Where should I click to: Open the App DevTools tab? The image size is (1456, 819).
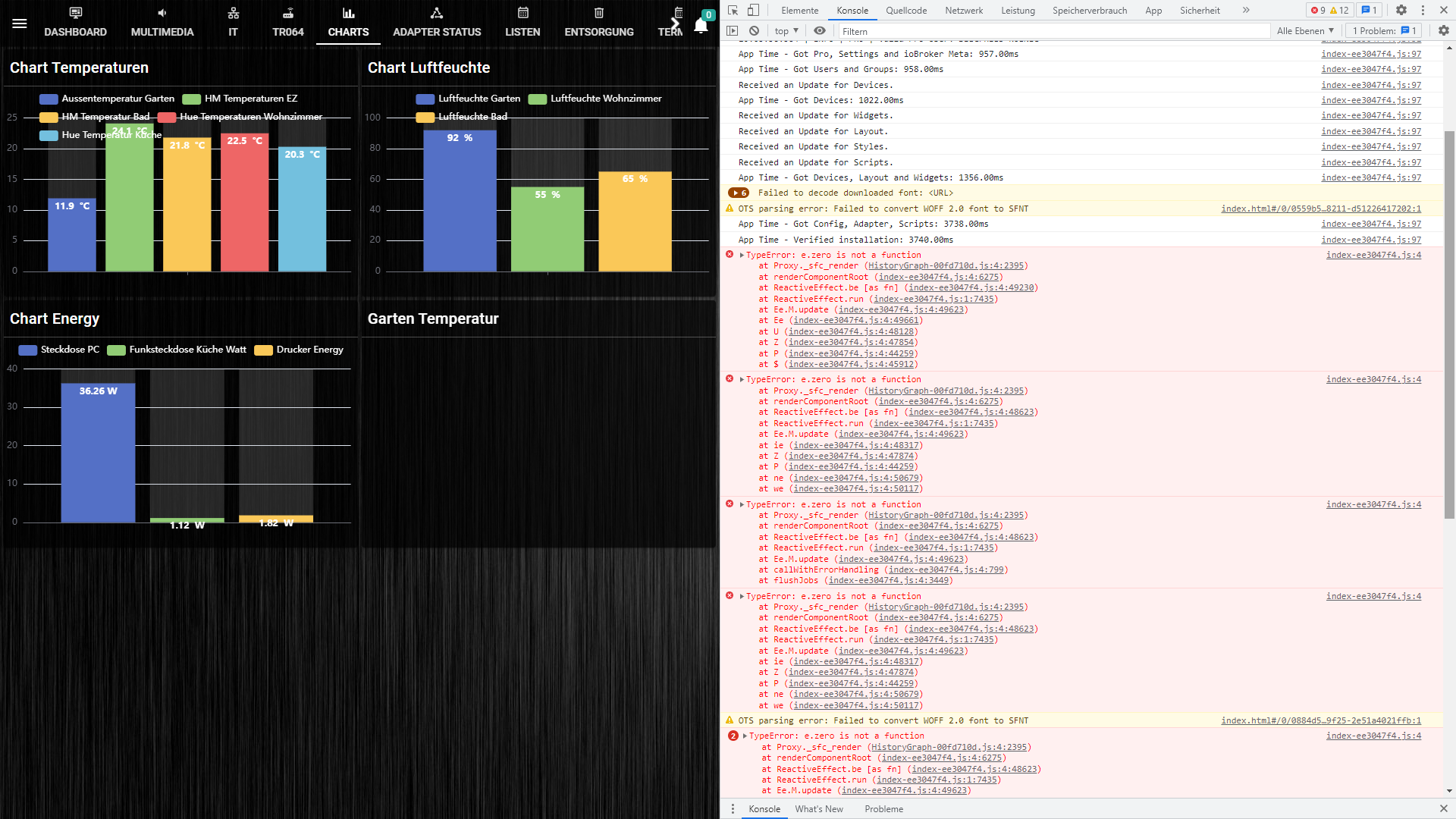point(1153,10)
